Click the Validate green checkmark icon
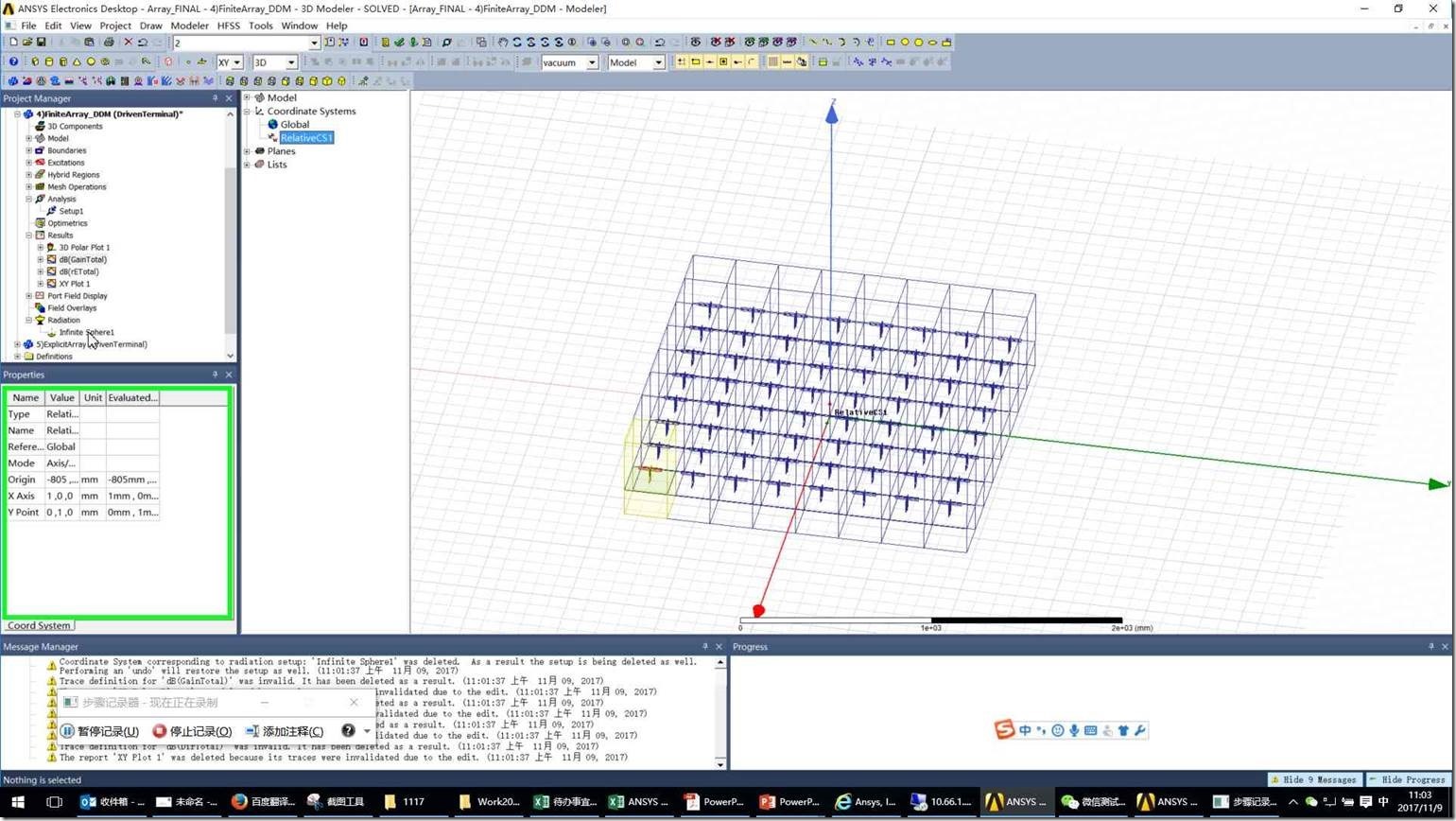The width and height of the screenshot is (1456, 821). coord(399,43)
